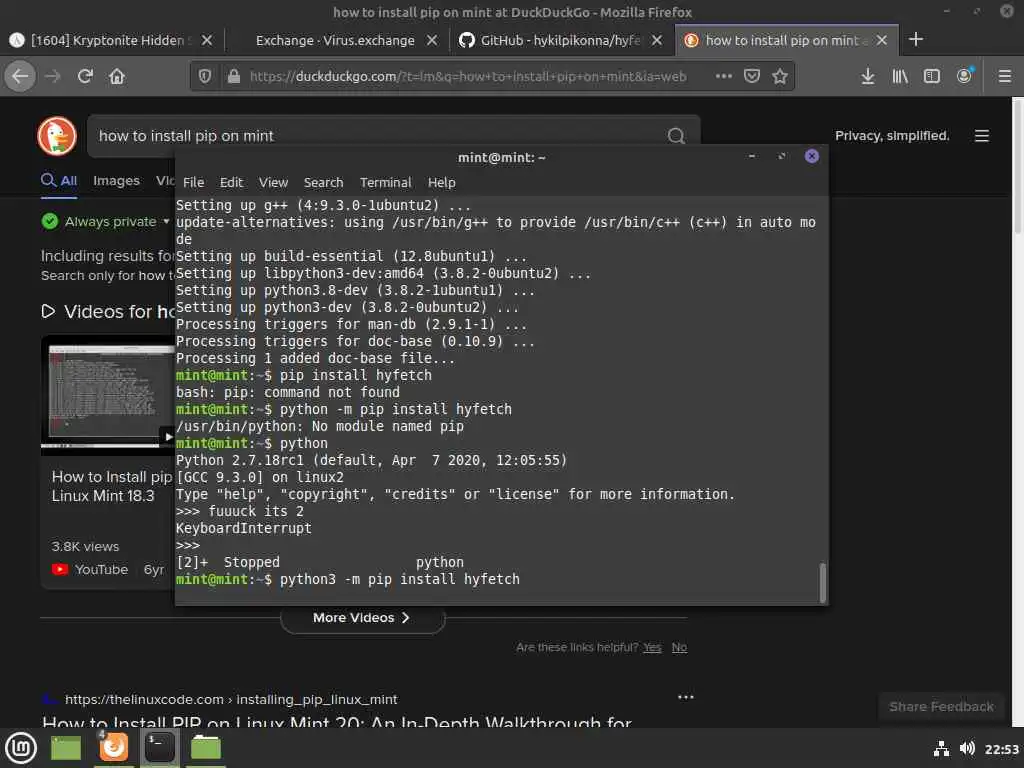Close the GitHub hykilpikonna tab

(x=657, y=40)
